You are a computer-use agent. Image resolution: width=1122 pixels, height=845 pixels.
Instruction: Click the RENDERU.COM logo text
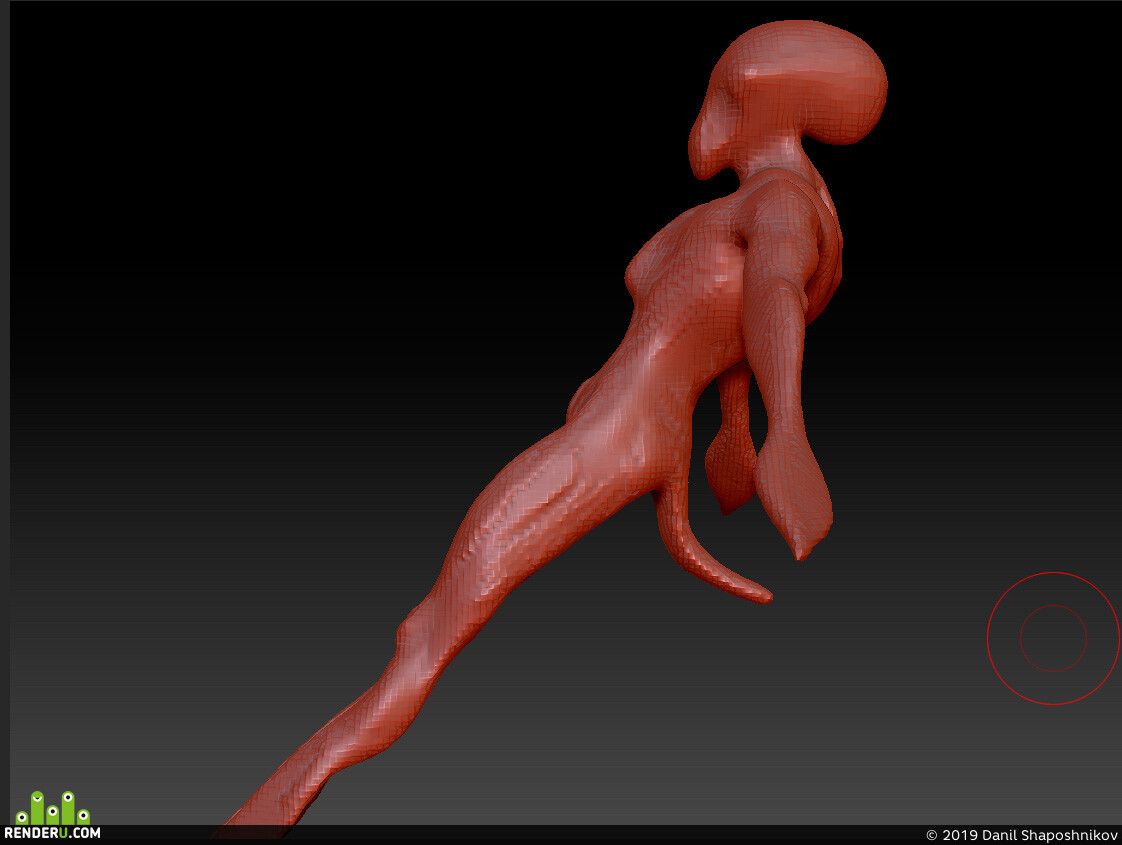(x=52, y=833)
